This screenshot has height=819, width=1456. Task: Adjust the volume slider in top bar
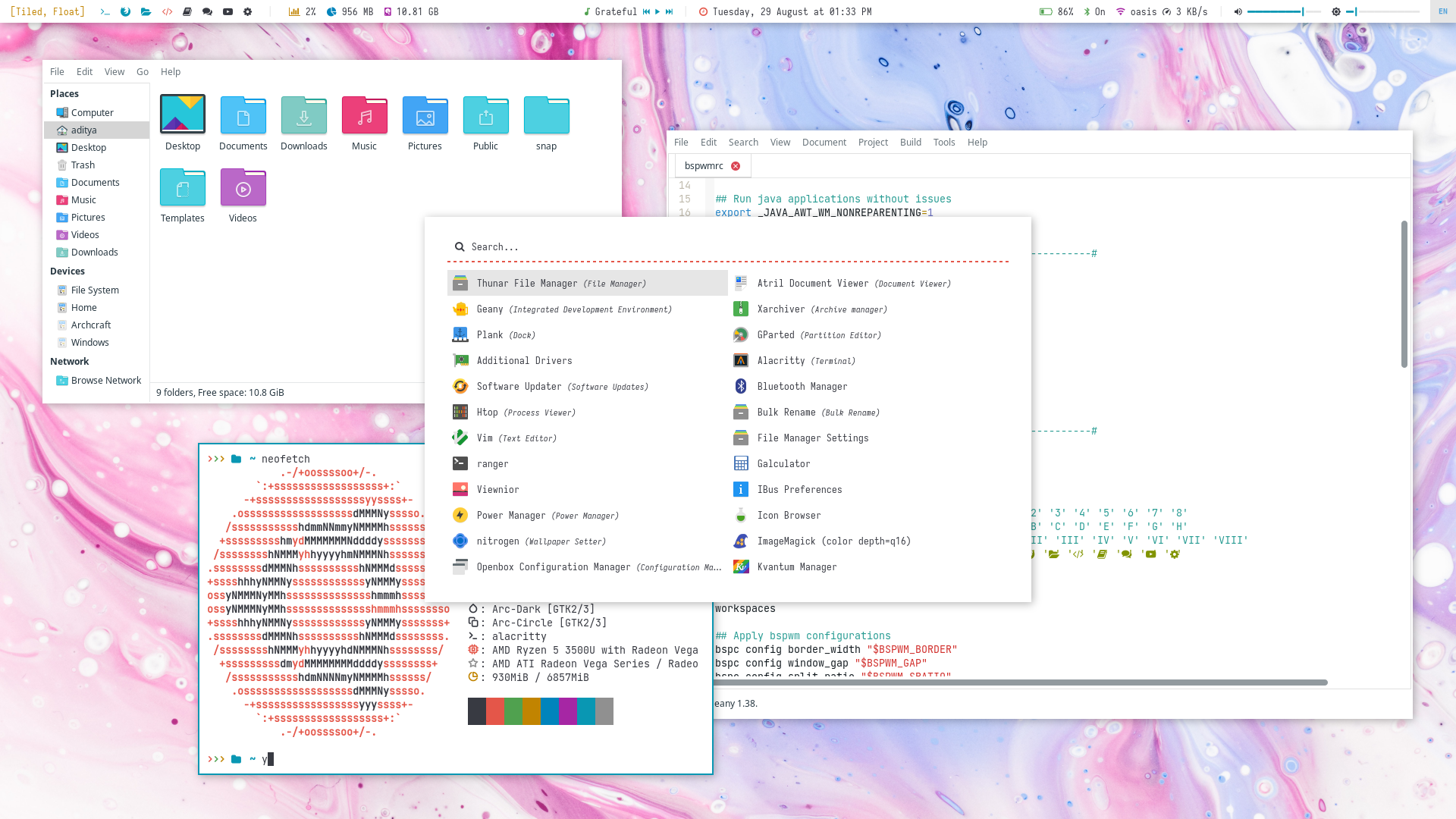click(x=1283, y=11)
